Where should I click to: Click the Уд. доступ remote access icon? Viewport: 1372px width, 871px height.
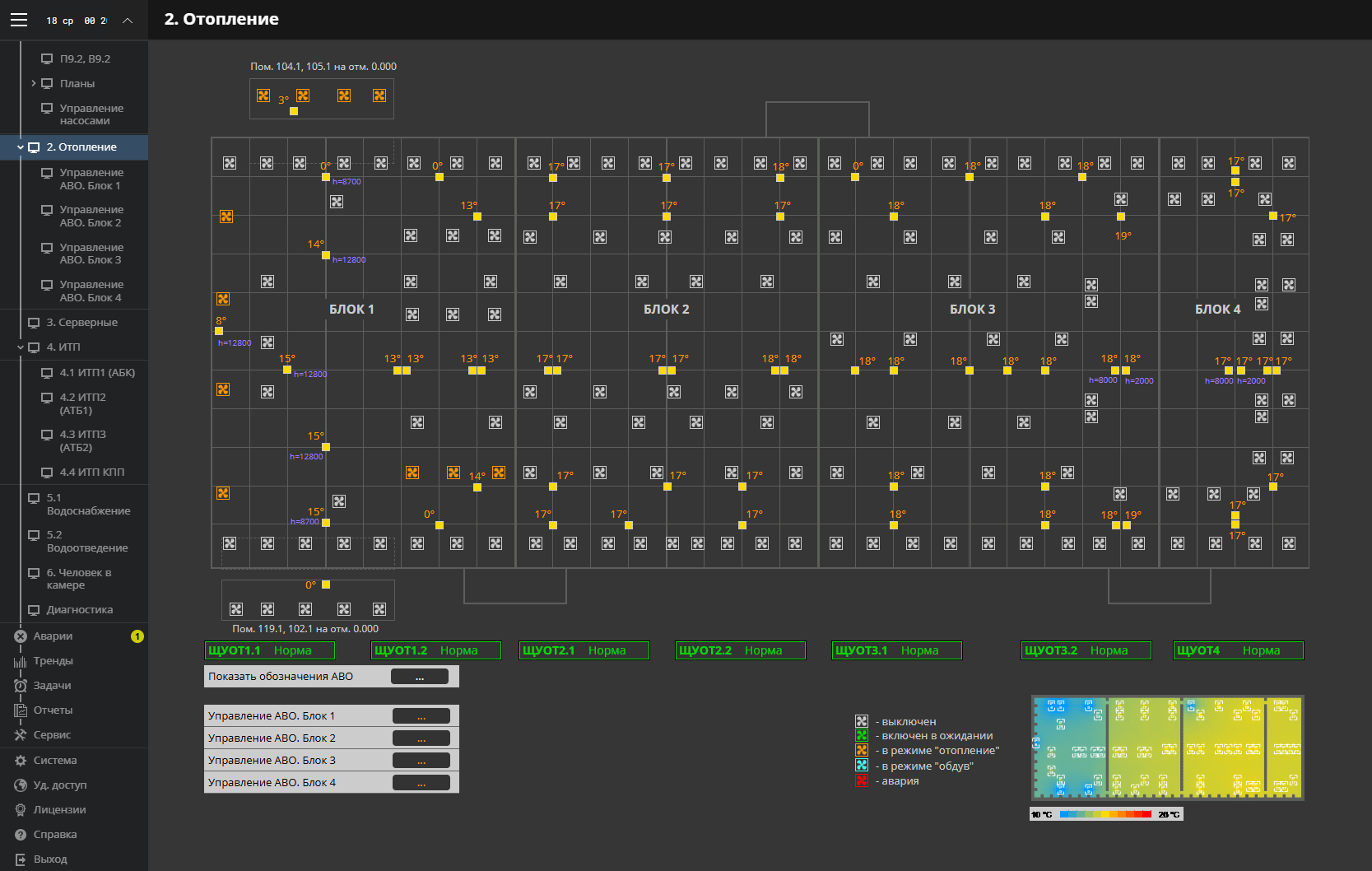(21, 785)
